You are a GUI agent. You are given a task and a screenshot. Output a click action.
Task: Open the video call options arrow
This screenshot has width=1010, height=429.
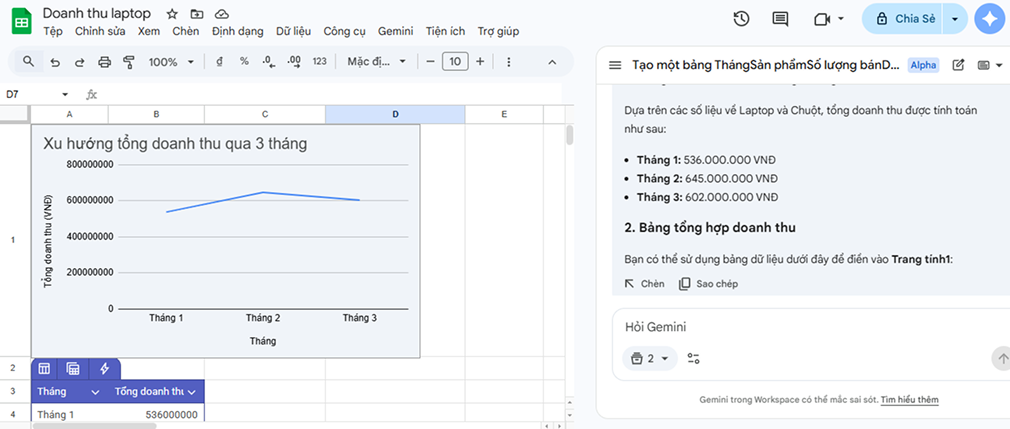841,19
